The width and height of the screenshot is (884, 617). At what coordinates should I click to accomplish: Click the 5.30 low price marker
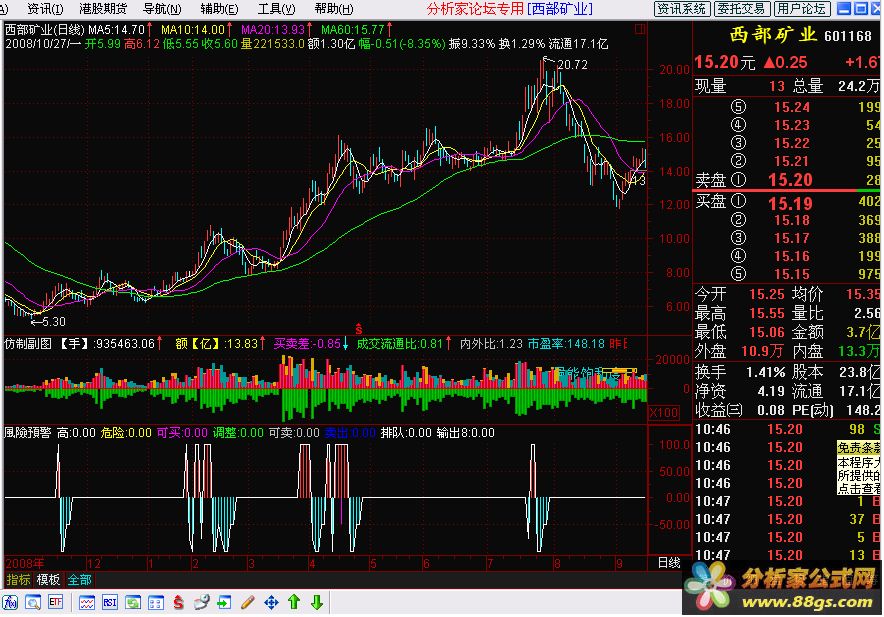click(x=54, y=322)
